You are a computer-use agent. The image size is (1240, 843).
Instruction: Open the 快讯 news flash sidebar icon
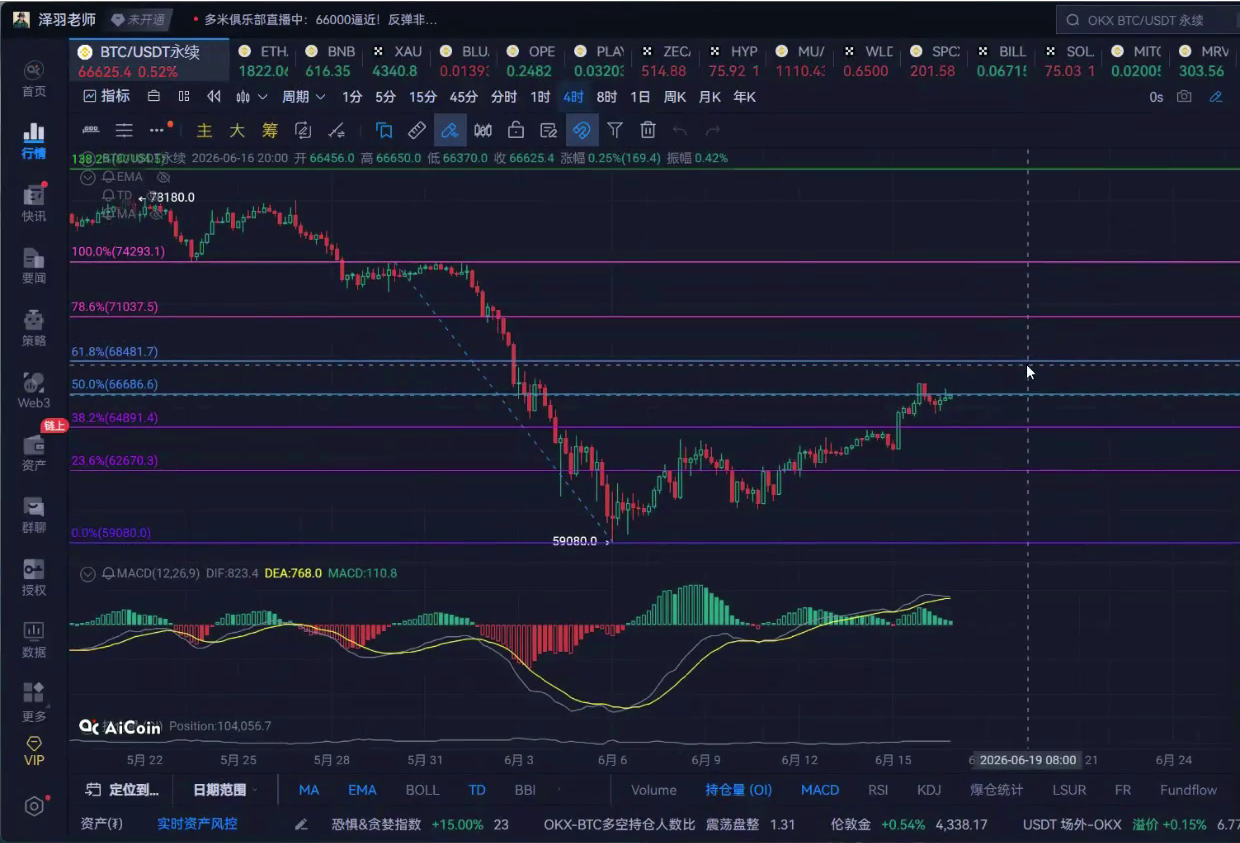click(34, 203)
